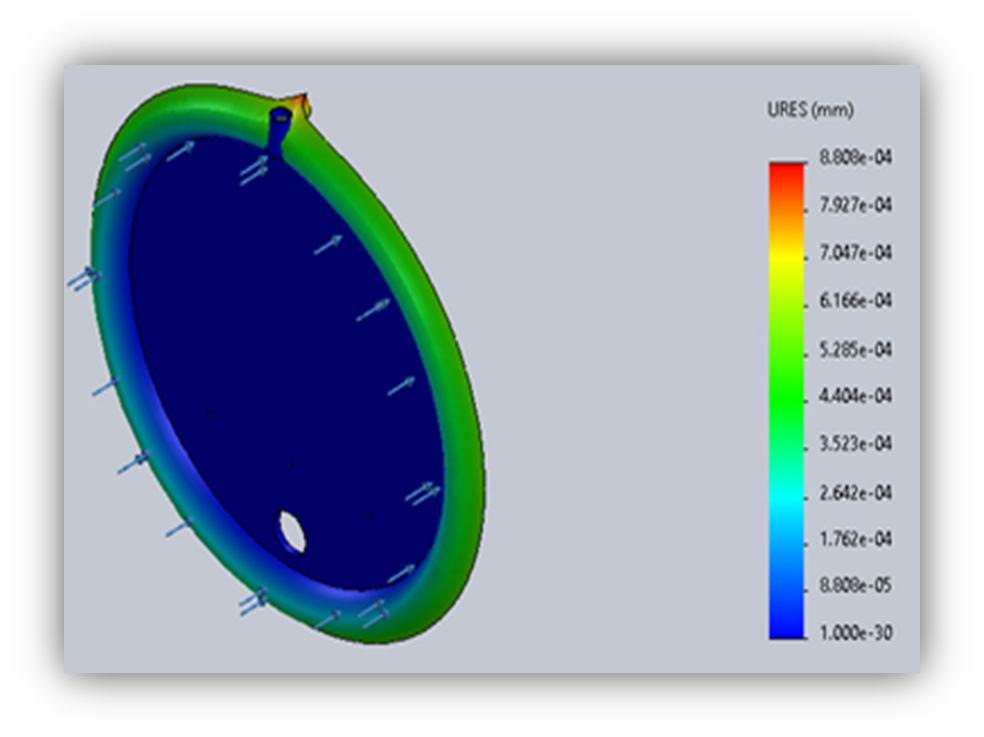Click the 1.000e-30 minimum legend value
Image resolution: width=984 pixels, height=737 pixels.
tap(855, 632)
